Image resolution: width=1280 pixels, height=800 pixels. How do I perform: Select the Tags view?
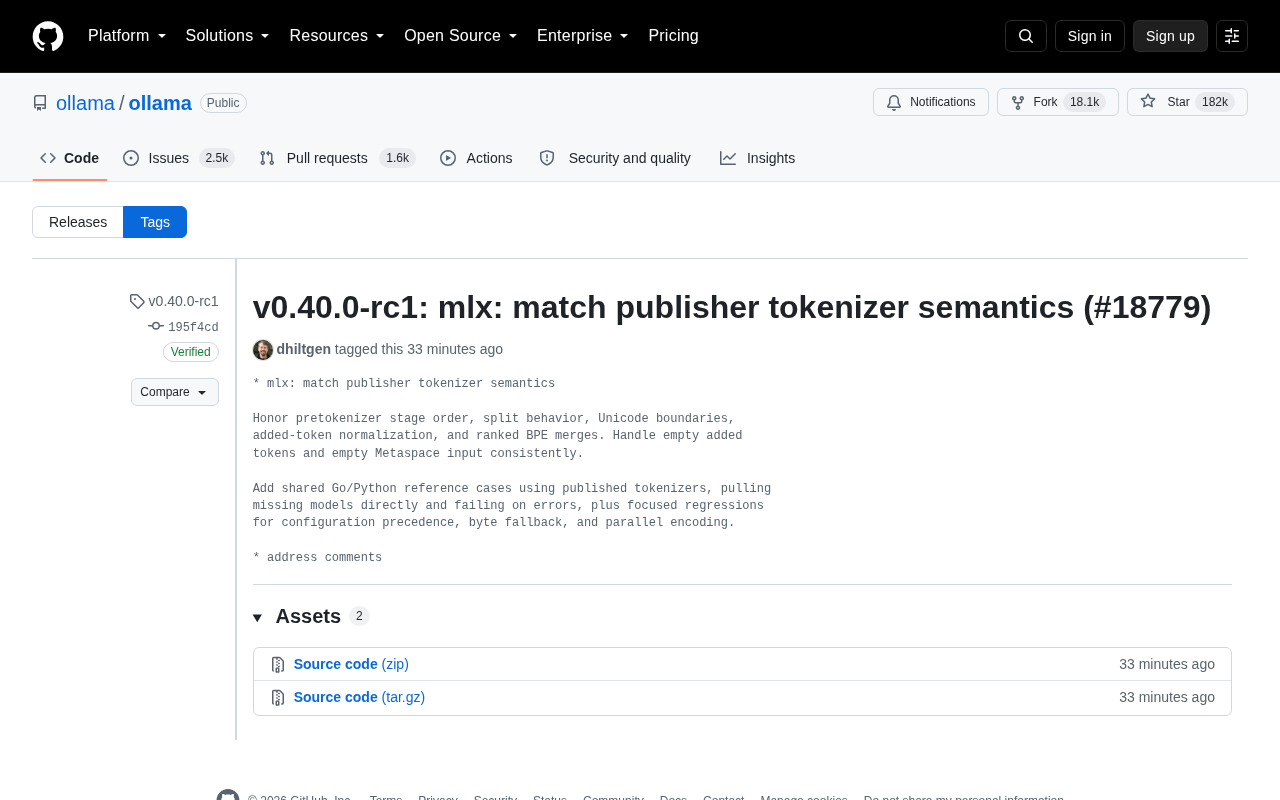pyautogui.click(x=155, y=222)
